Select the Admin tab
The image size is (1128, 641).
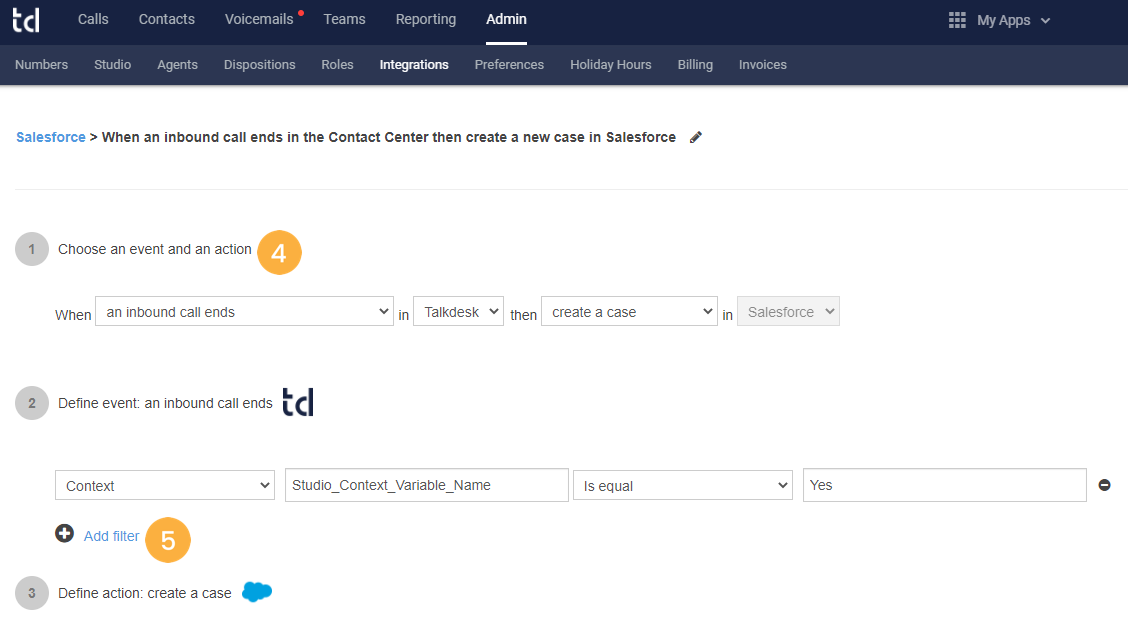[506, 19]
